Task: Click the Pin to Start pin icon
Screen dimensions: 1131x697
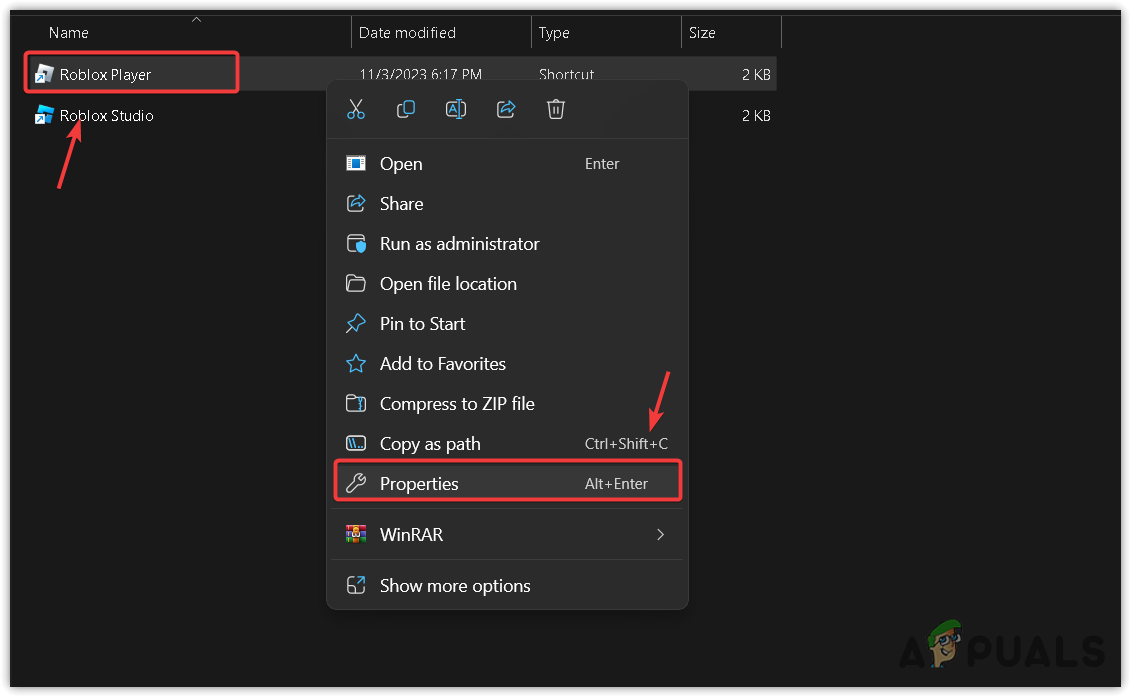Action: click(x=356, y=324)
